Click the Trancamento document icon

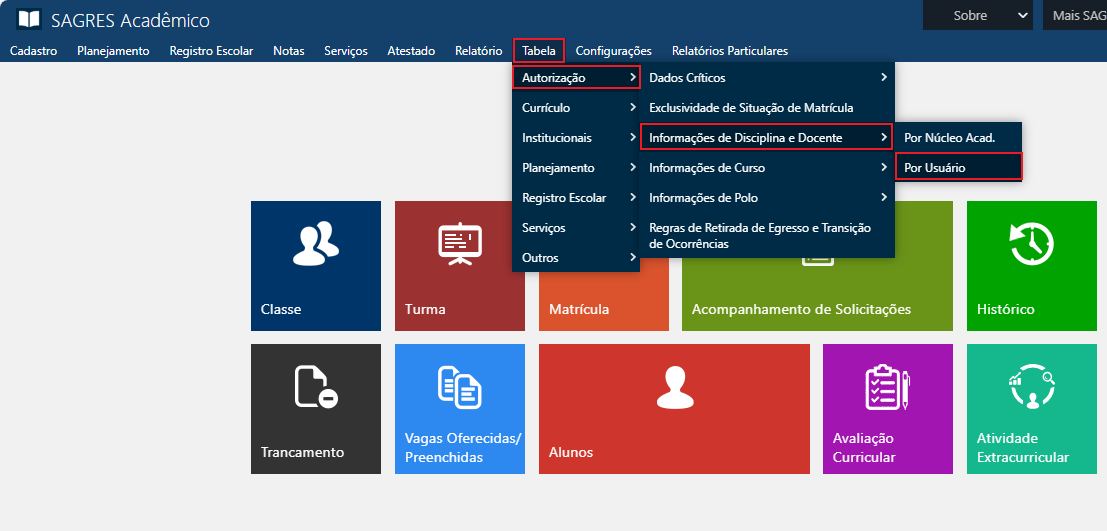coord(315,387)
